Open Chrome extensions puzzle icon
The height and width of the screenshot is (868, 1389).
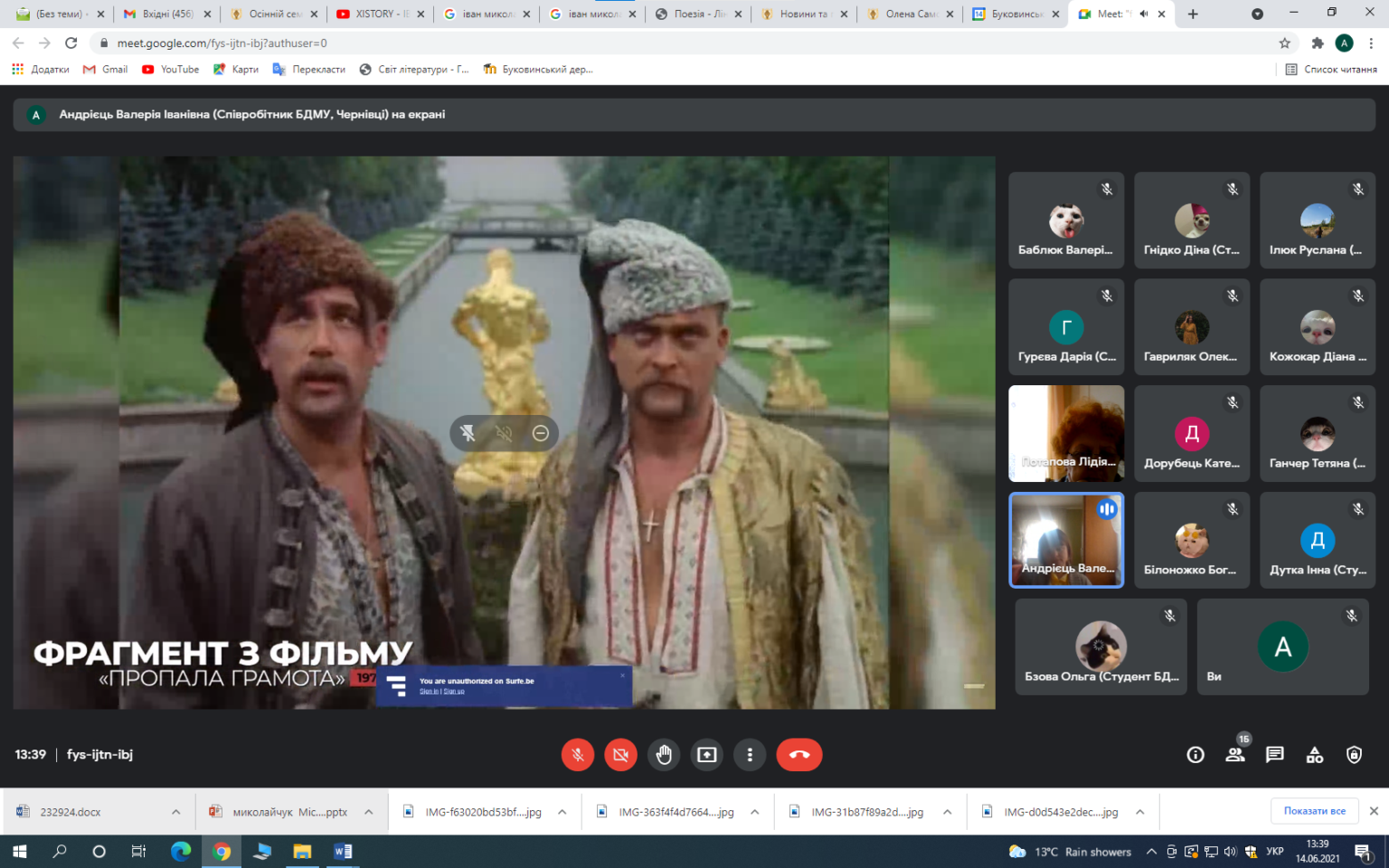(1318, 42)
